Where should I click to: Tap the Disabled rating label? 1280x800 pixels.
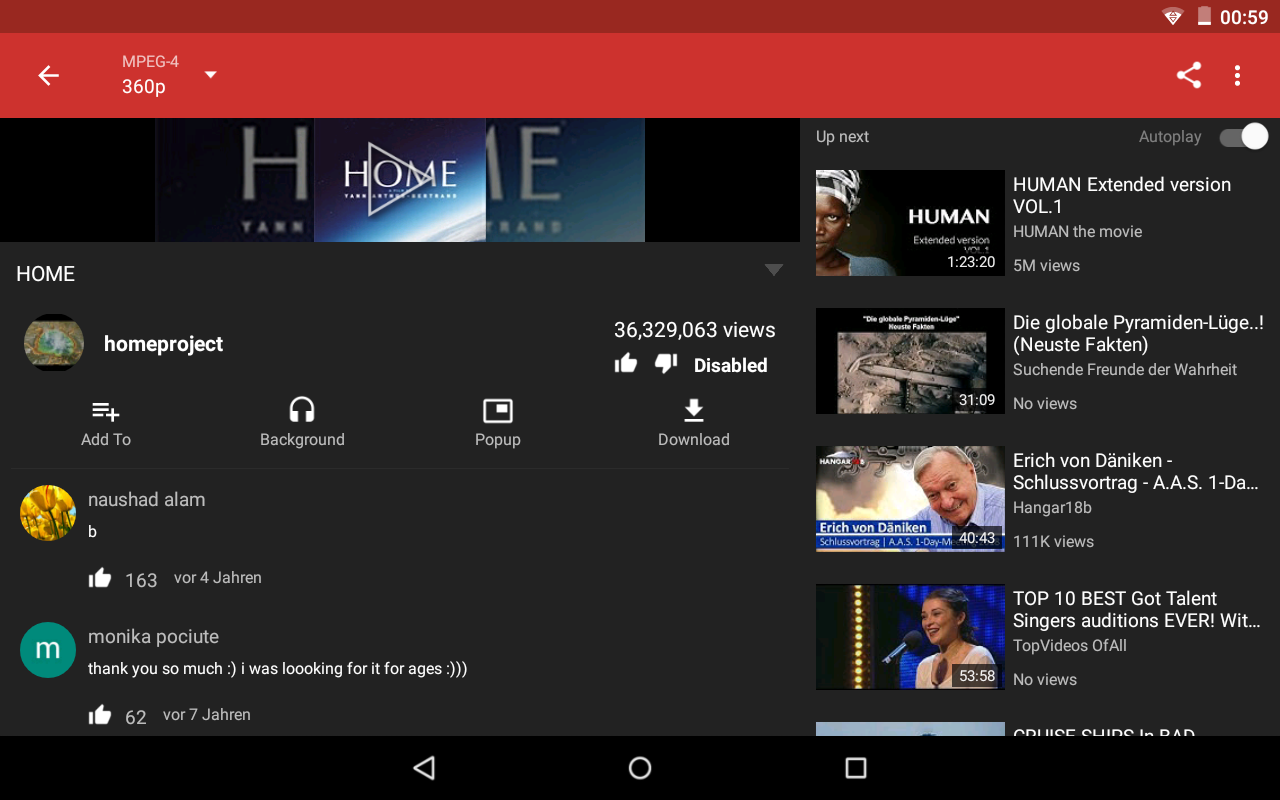(730, 365)
